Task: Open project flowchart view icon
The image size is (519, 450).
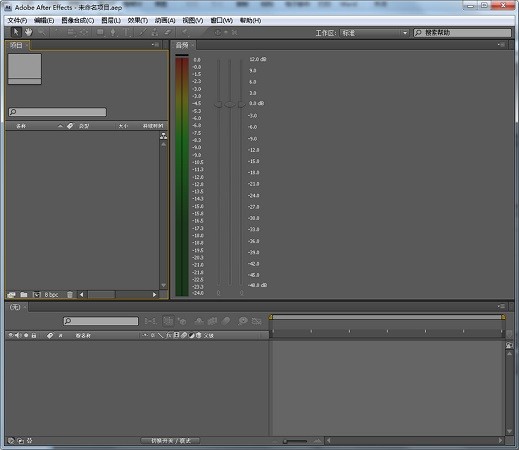Action: tap(163, 136)
